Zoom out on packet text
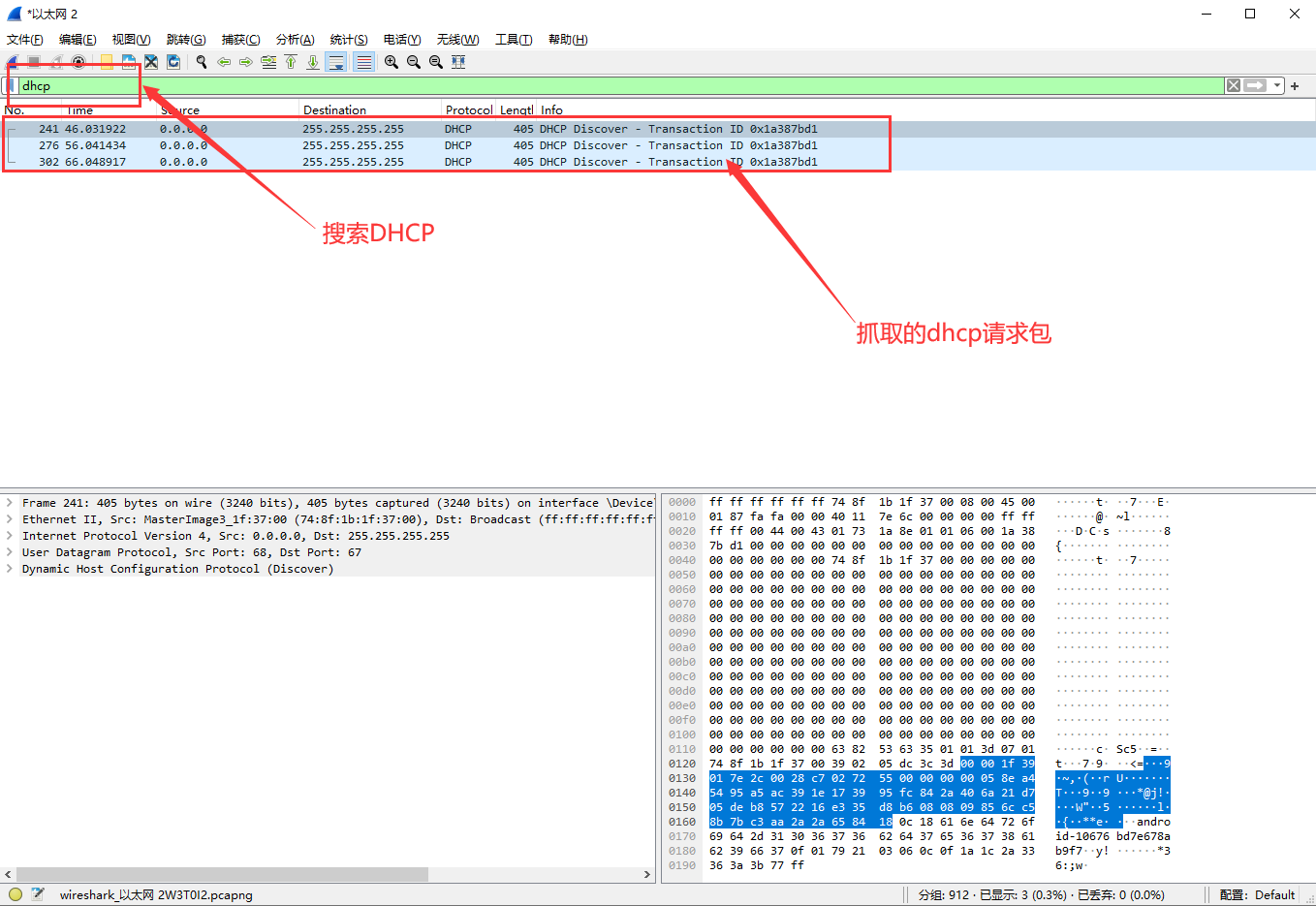1316x906 pixels. [414, 62]
